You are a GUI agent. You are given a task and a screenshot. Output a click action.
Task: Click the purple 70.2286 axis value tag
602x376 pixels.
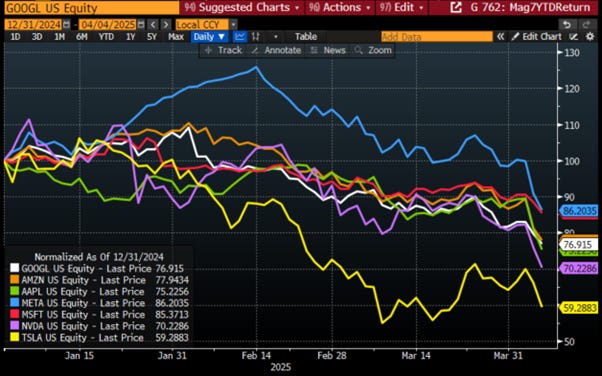coord(579,268)
